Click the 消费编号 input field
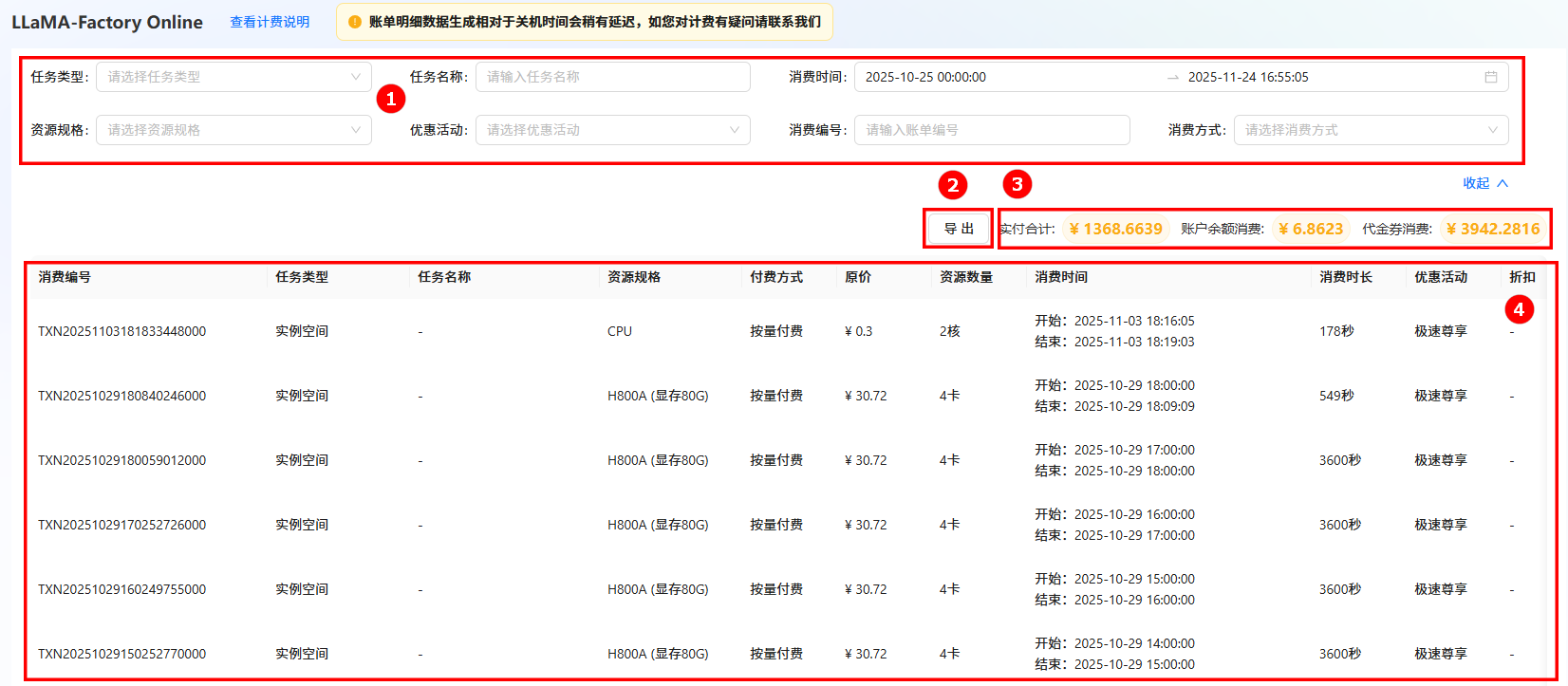 [992, 130]
